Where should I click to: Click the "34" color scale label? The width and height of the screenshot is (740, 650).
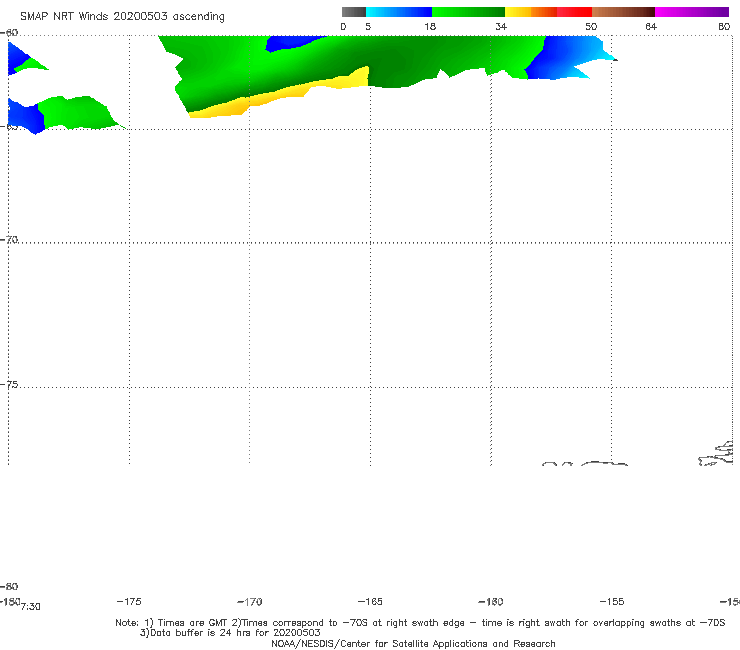501,26
